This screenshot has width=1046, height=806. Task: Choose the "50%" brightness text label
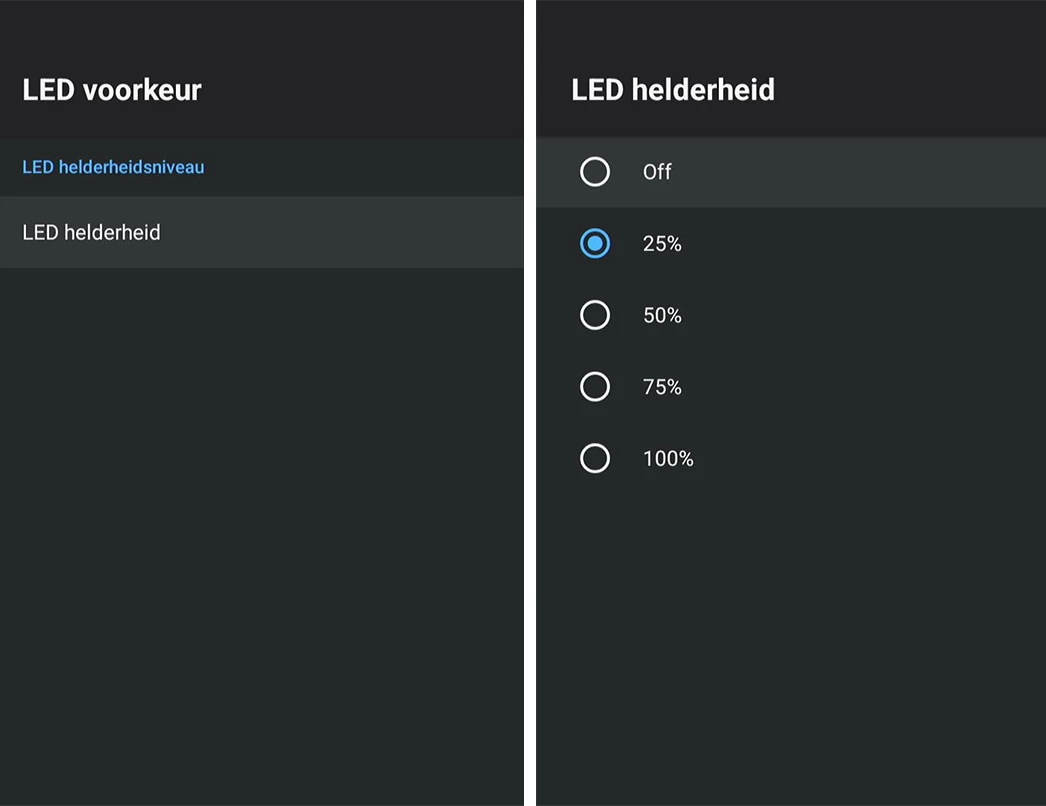(662, 316)
